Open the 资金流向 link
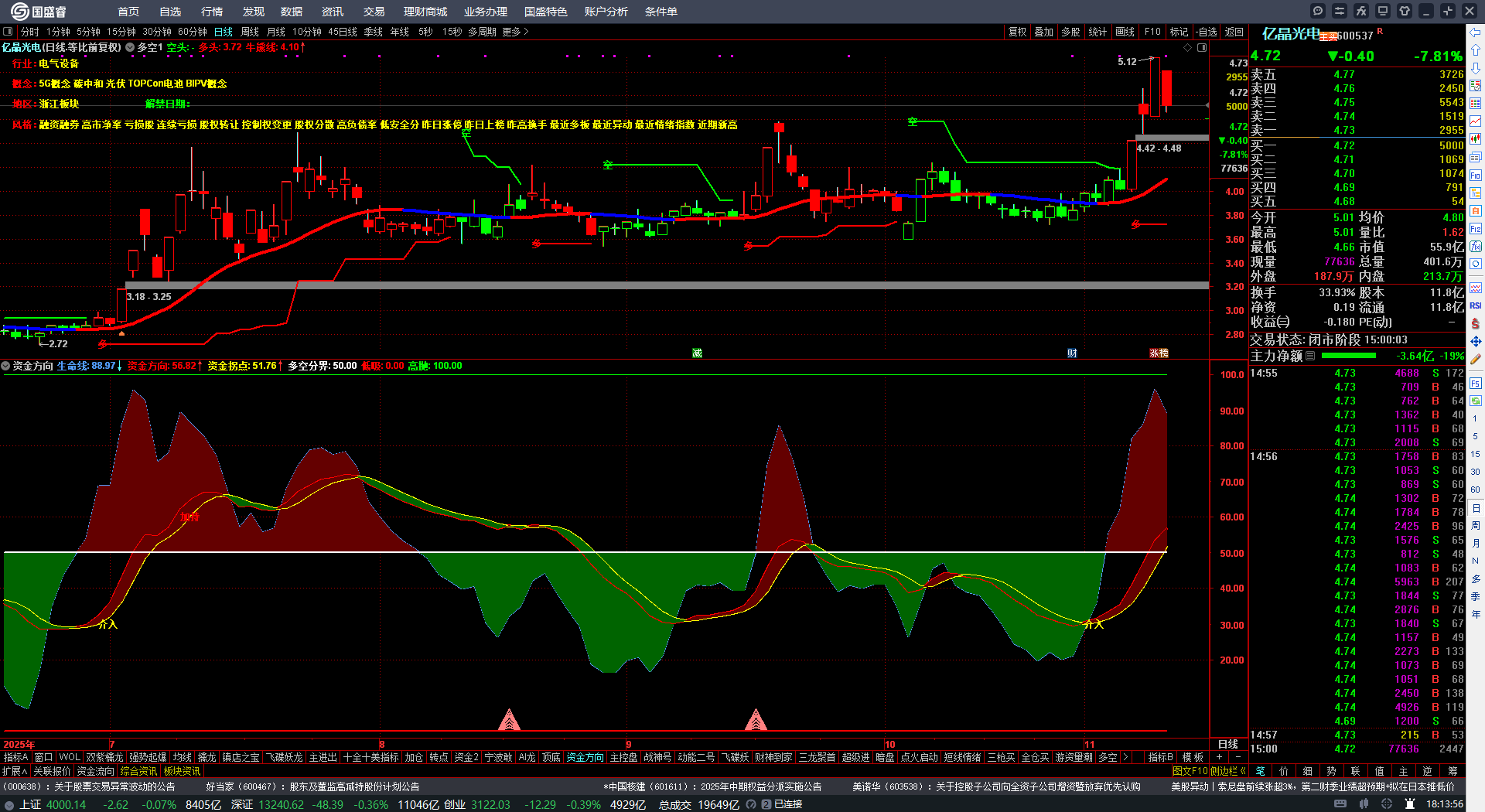The image size is (1485, 812). 96,771
